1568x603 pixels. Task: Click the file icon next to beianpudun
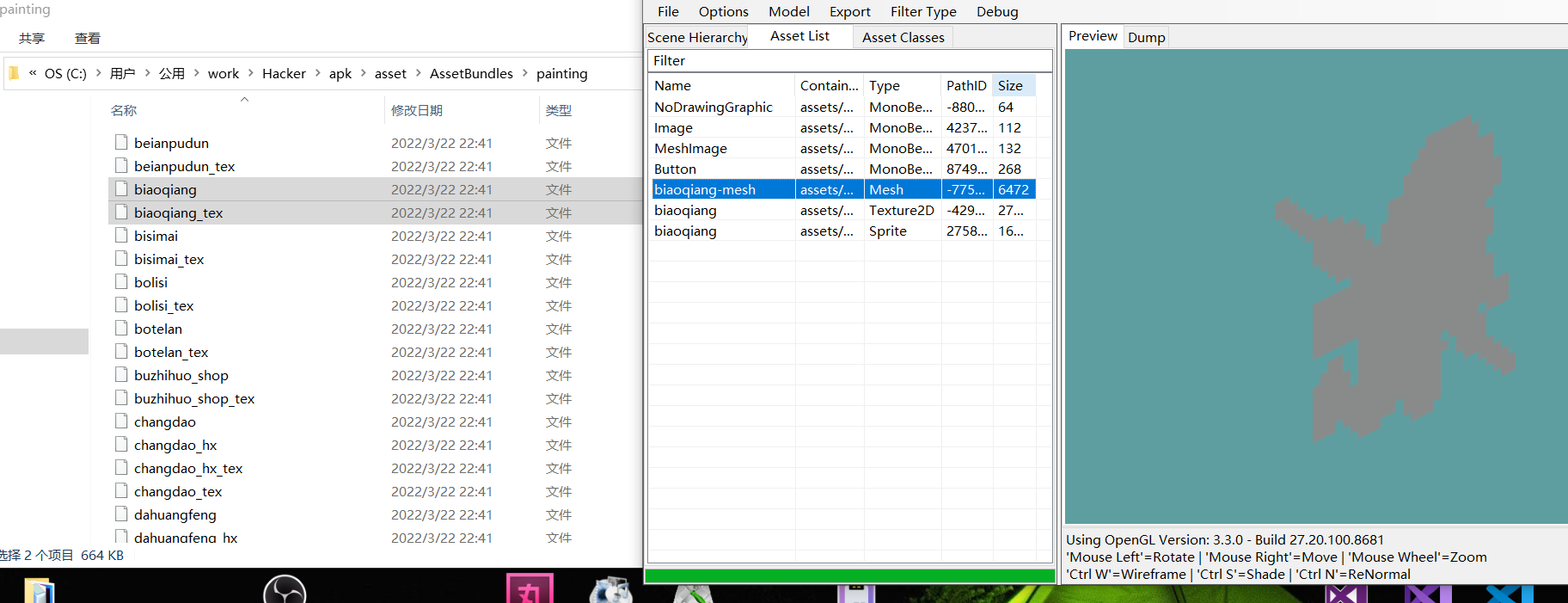click(121, 142)
